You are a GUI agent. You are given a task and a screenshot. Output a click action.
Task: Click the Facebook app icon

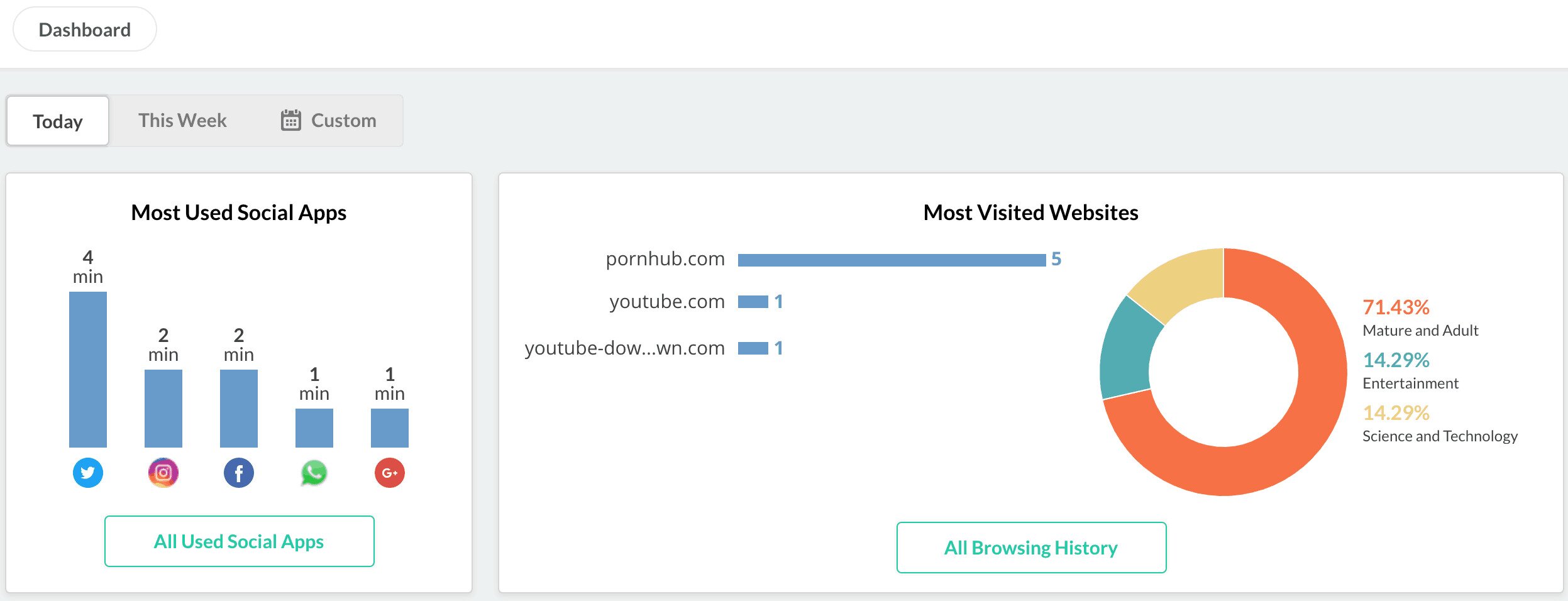coord(239,473)
